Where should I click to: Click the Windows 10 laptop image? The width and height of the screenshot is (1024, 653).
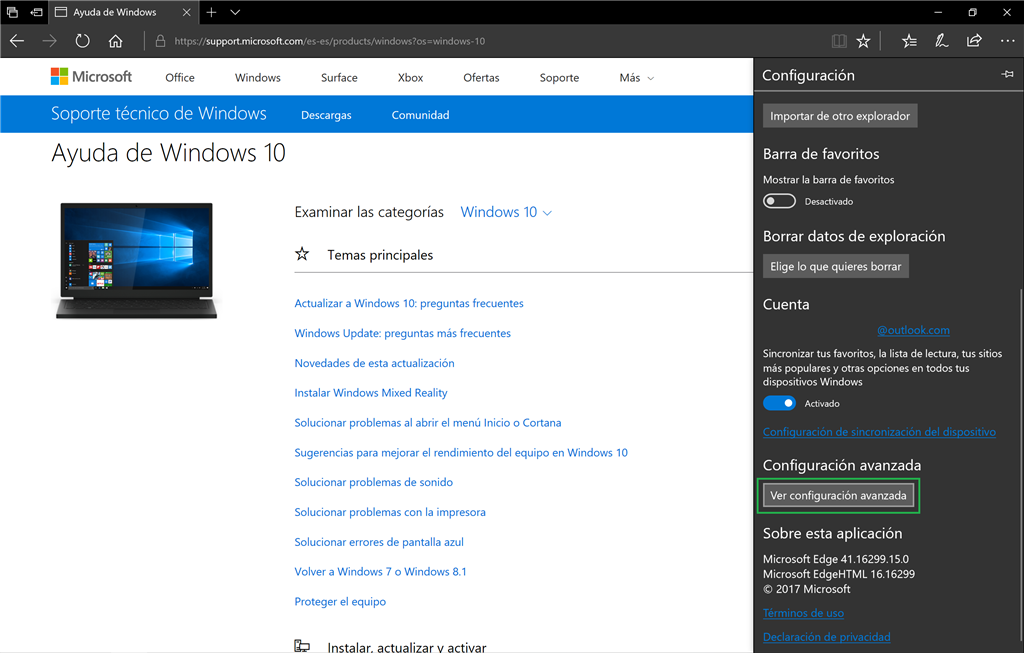136,261
